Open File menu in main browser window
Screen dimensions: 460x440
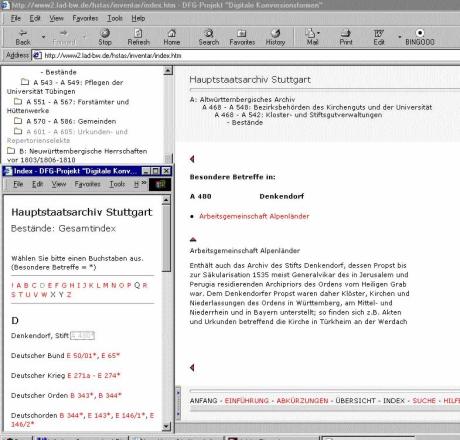(x=15, y=18)
